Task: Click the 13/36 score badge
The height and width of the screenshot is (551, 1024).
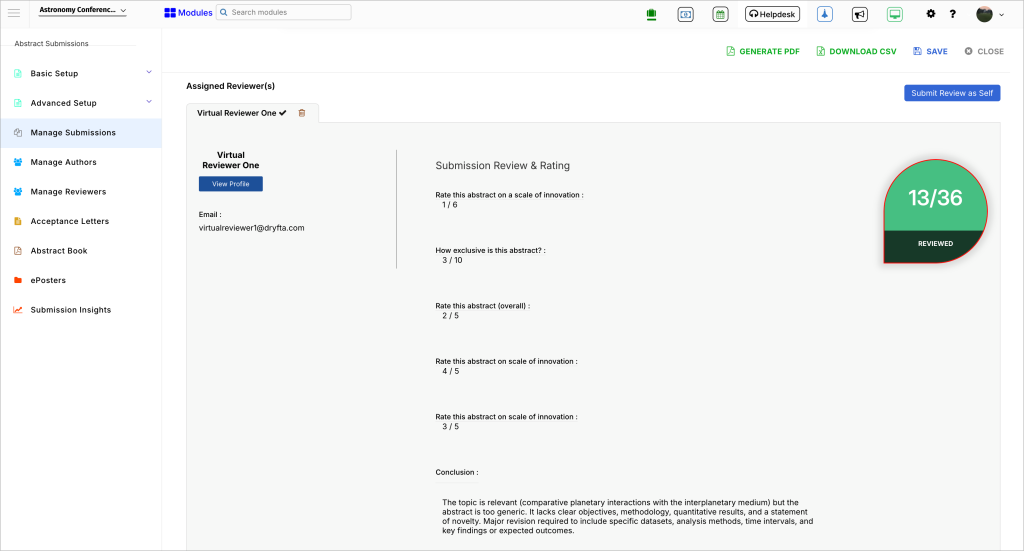Action: click(935, 198)
